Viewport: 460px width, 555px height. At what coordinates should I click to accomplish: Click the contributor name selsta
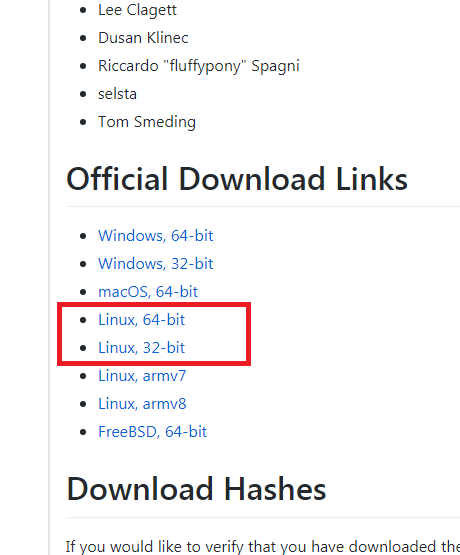(117, 94)
